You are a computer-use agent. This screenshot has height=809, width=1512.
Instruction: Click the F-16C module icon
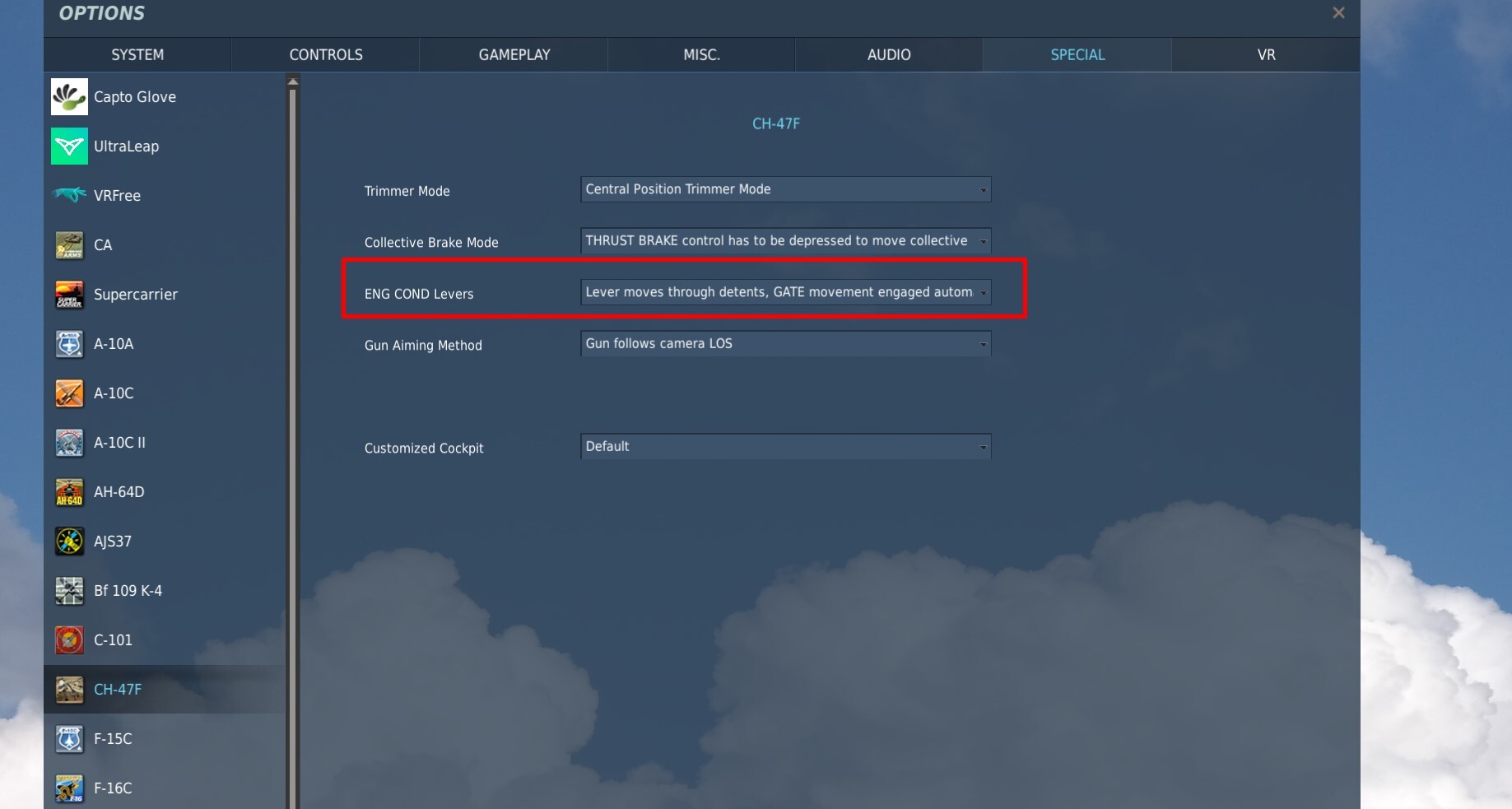tap(69, 788)
